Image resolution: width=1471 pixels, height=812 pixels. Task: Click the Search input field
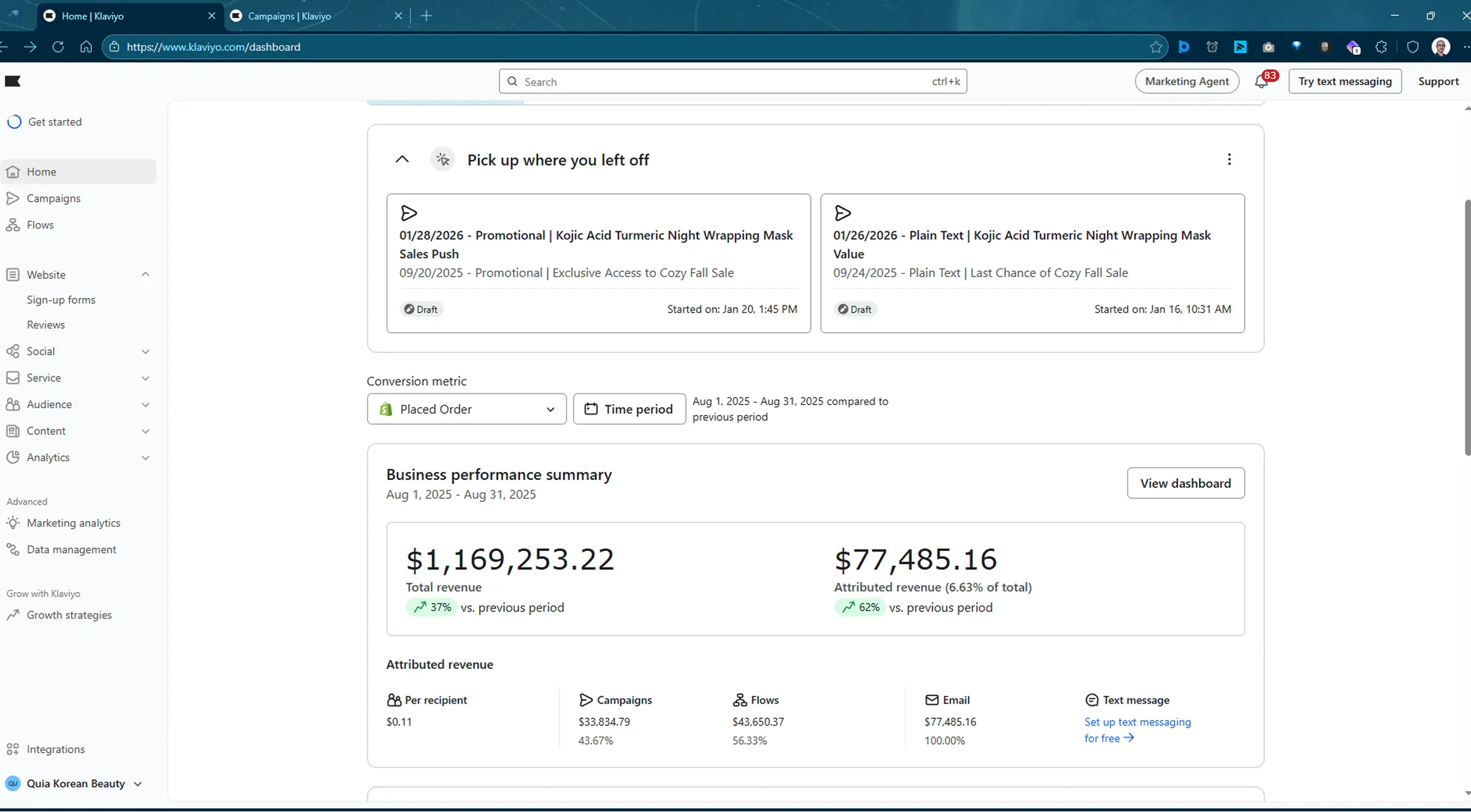pyautogui.click(x=732, y=82)
